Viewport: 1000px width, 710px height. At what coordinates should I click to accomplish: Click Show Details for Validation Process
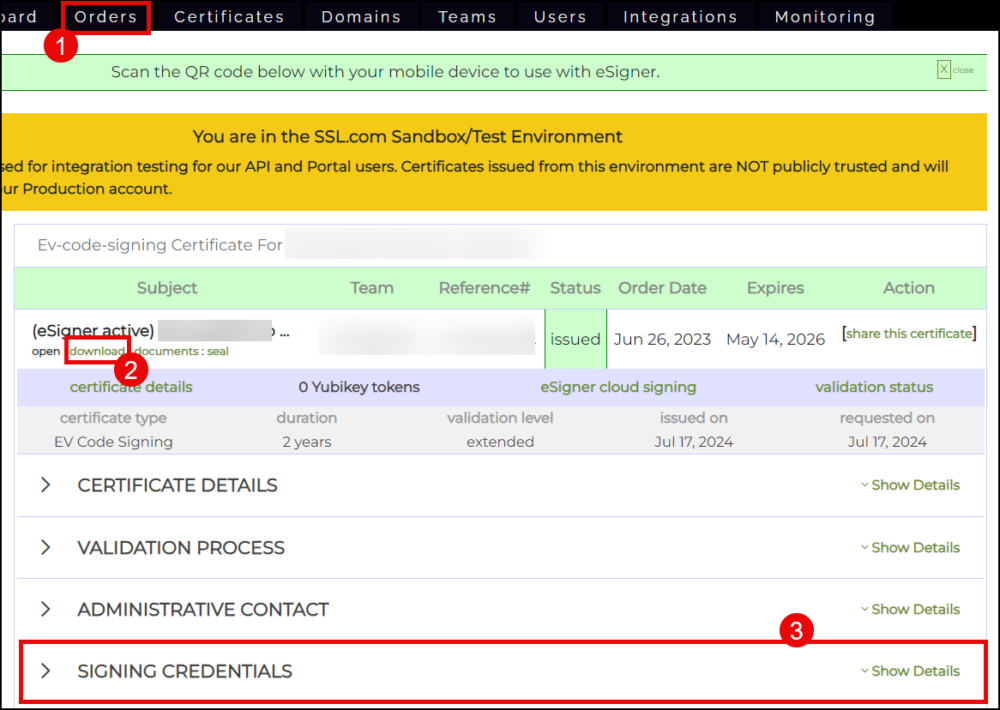point(910,548)
